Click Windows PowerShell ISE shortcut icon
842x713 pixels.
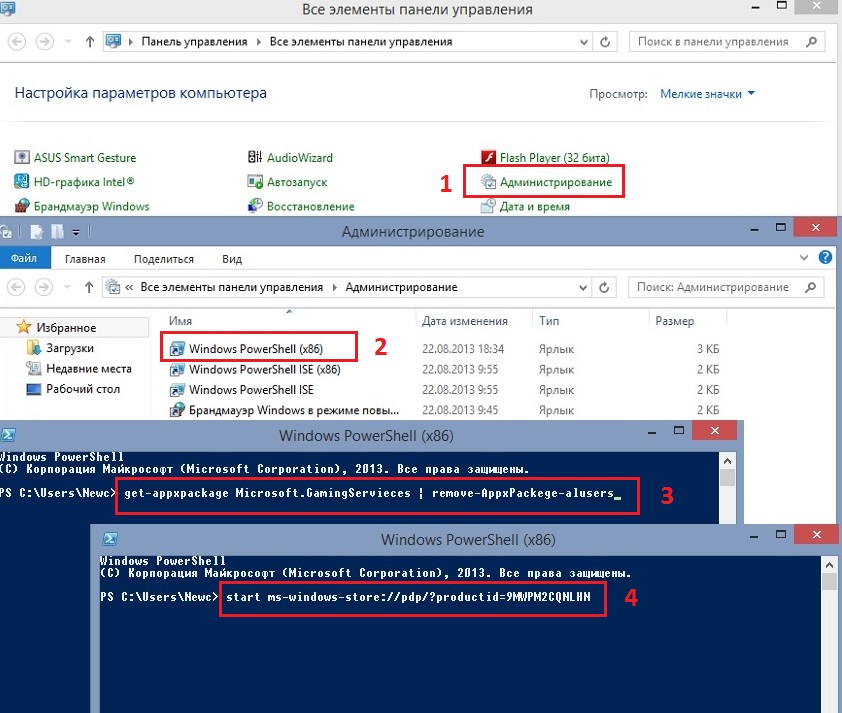coord(177,390)
